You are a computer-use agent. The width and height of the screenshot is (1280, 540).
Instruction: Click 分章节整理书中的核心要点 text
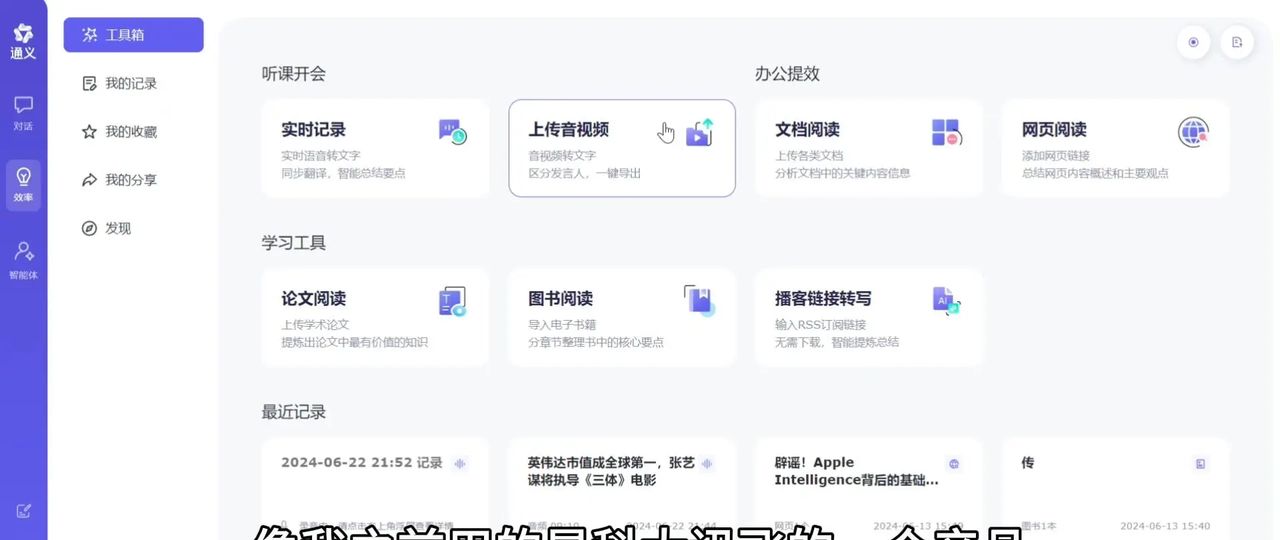(x=596, y=342)
